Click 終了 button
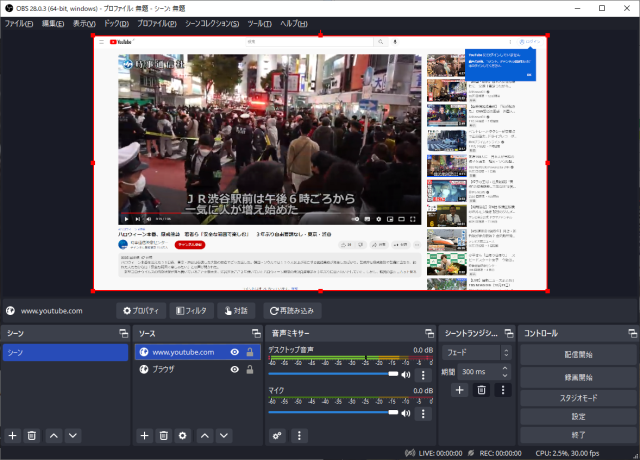The height and width of the screenshot is (460, 640). click(578, 435)
